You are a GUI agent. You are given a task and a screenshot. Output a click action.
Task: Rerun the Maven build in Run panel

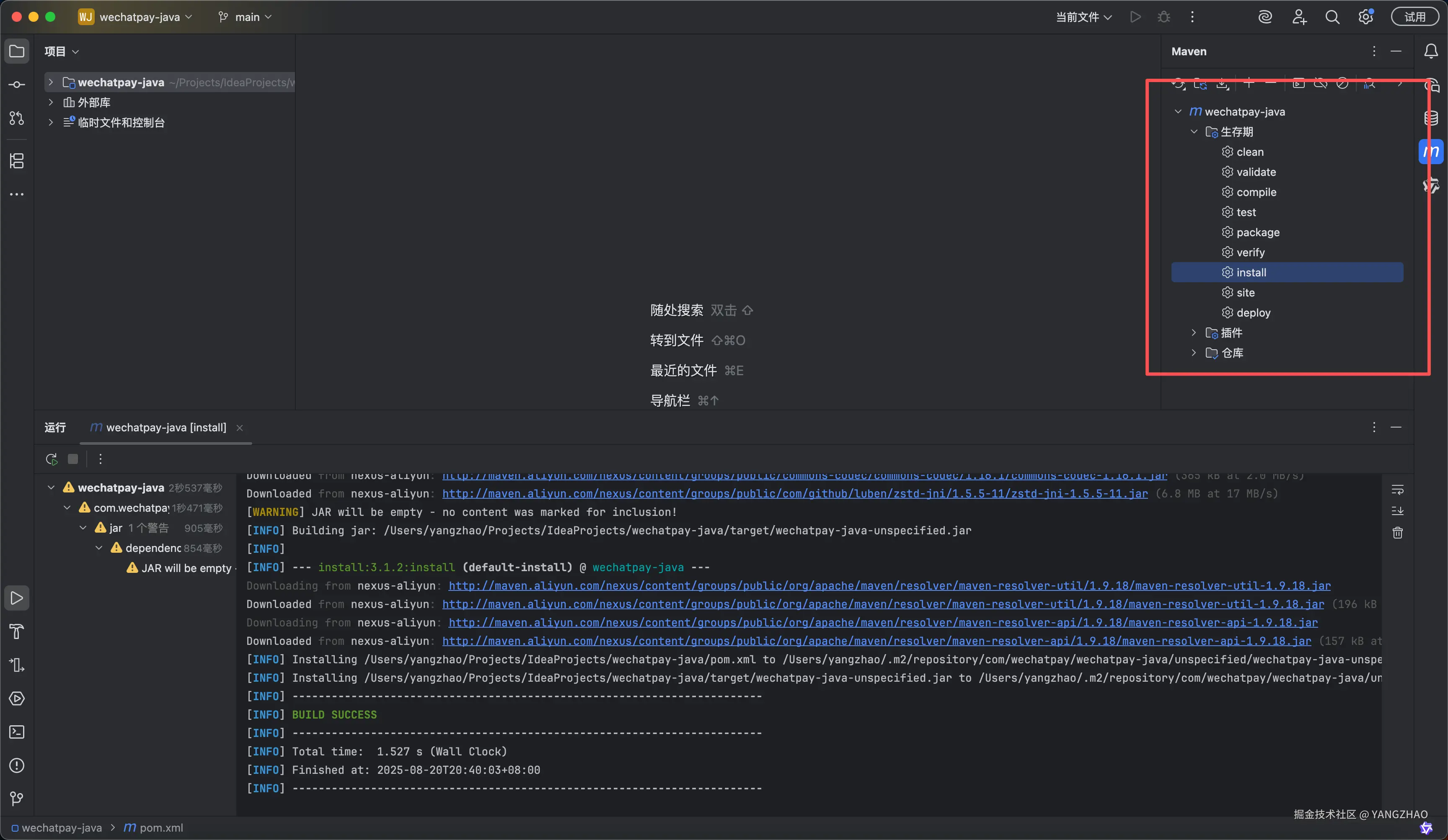coord(51,459)
